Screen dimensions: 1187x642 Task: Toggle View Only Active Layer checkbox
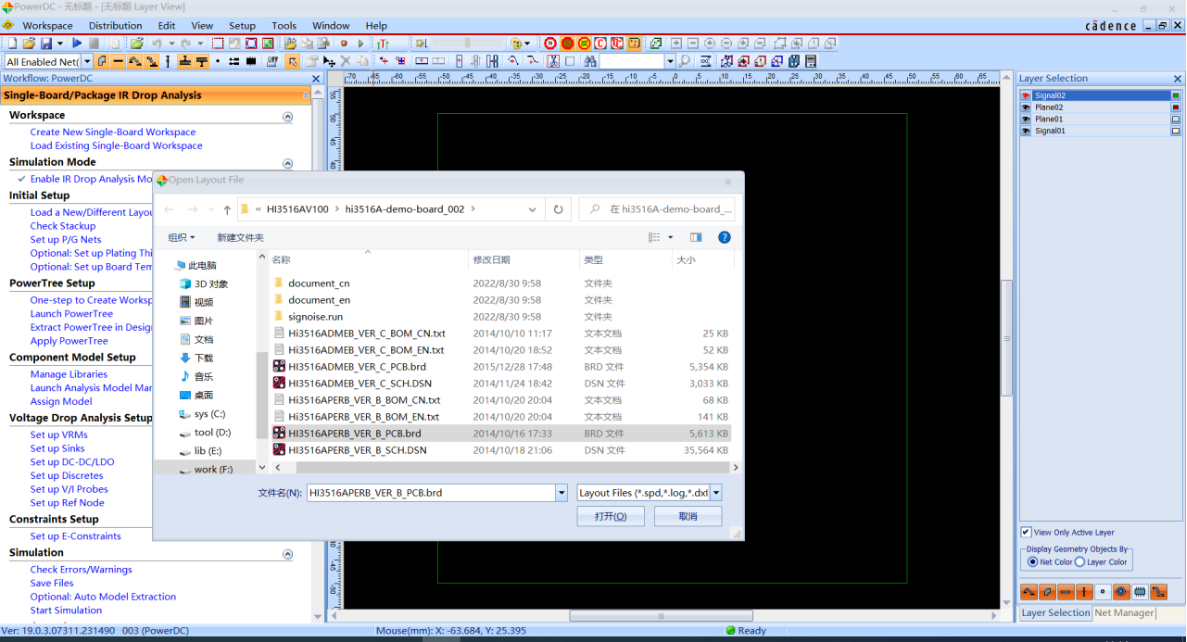[x=1026, y=532]
